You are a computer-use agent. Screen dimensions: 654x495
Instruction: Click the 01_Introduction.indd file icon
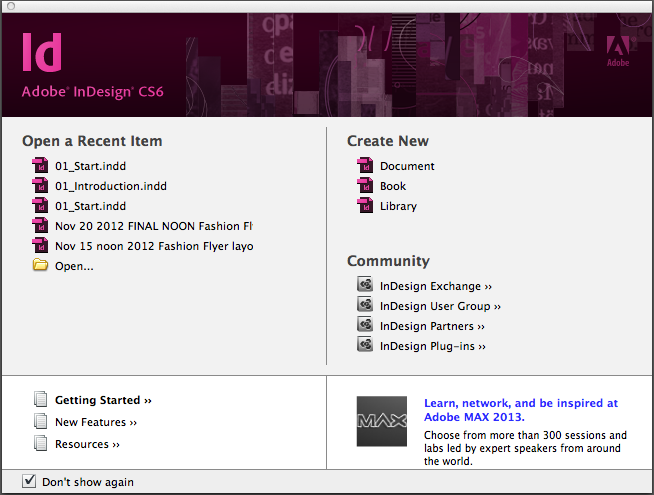40,186
